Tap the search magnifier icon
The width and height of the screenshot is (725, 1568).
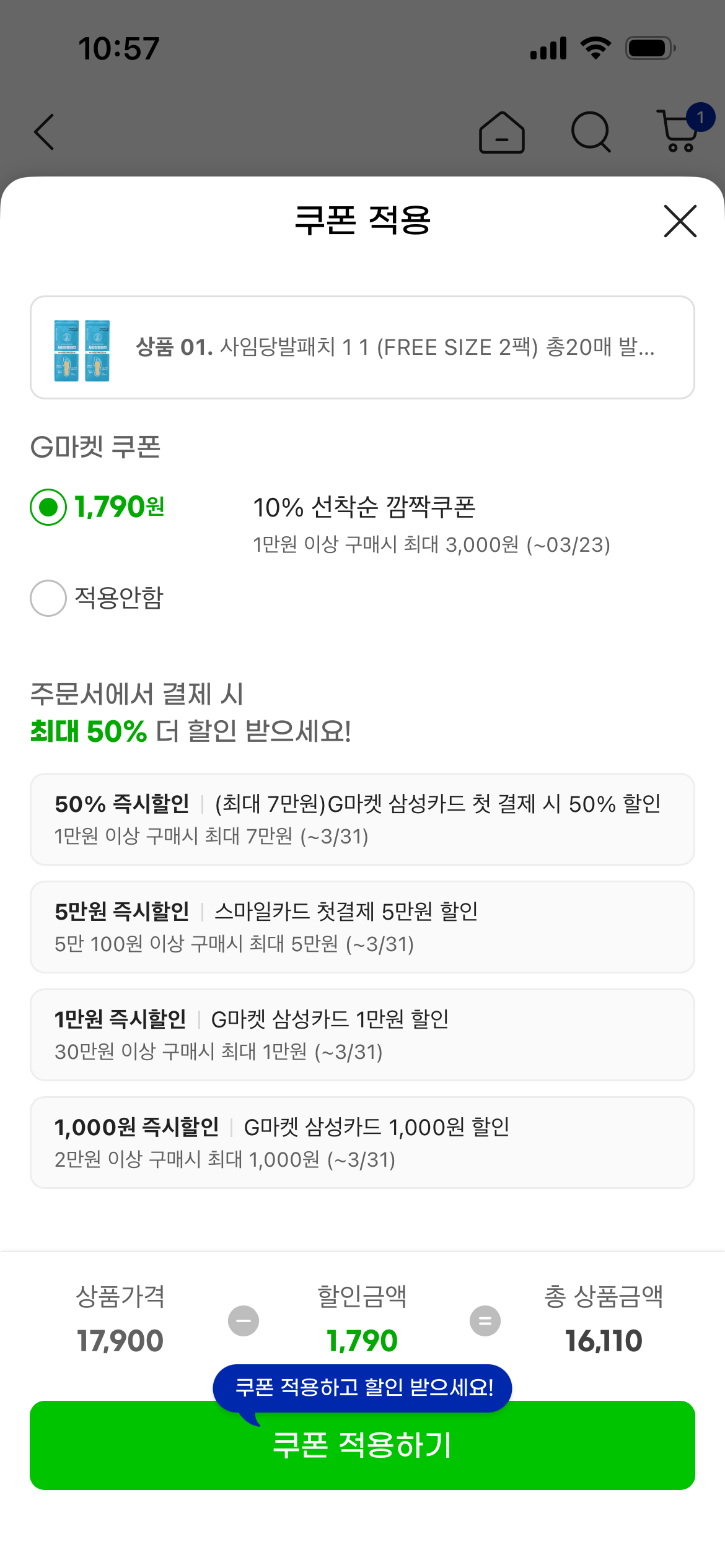tap(591, 132)
